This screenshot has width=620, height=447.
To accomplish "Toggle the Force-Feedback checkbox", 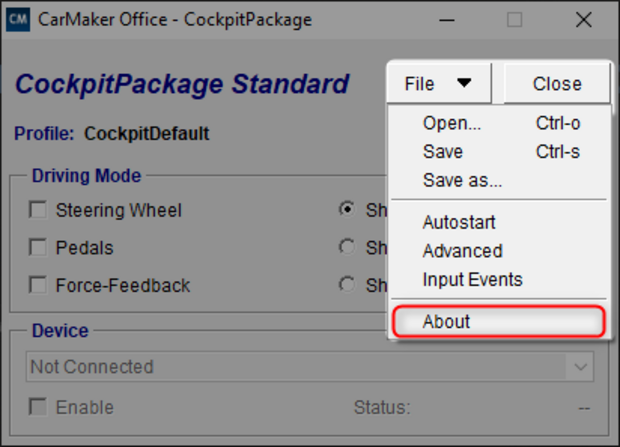I will tap(38, 285).
